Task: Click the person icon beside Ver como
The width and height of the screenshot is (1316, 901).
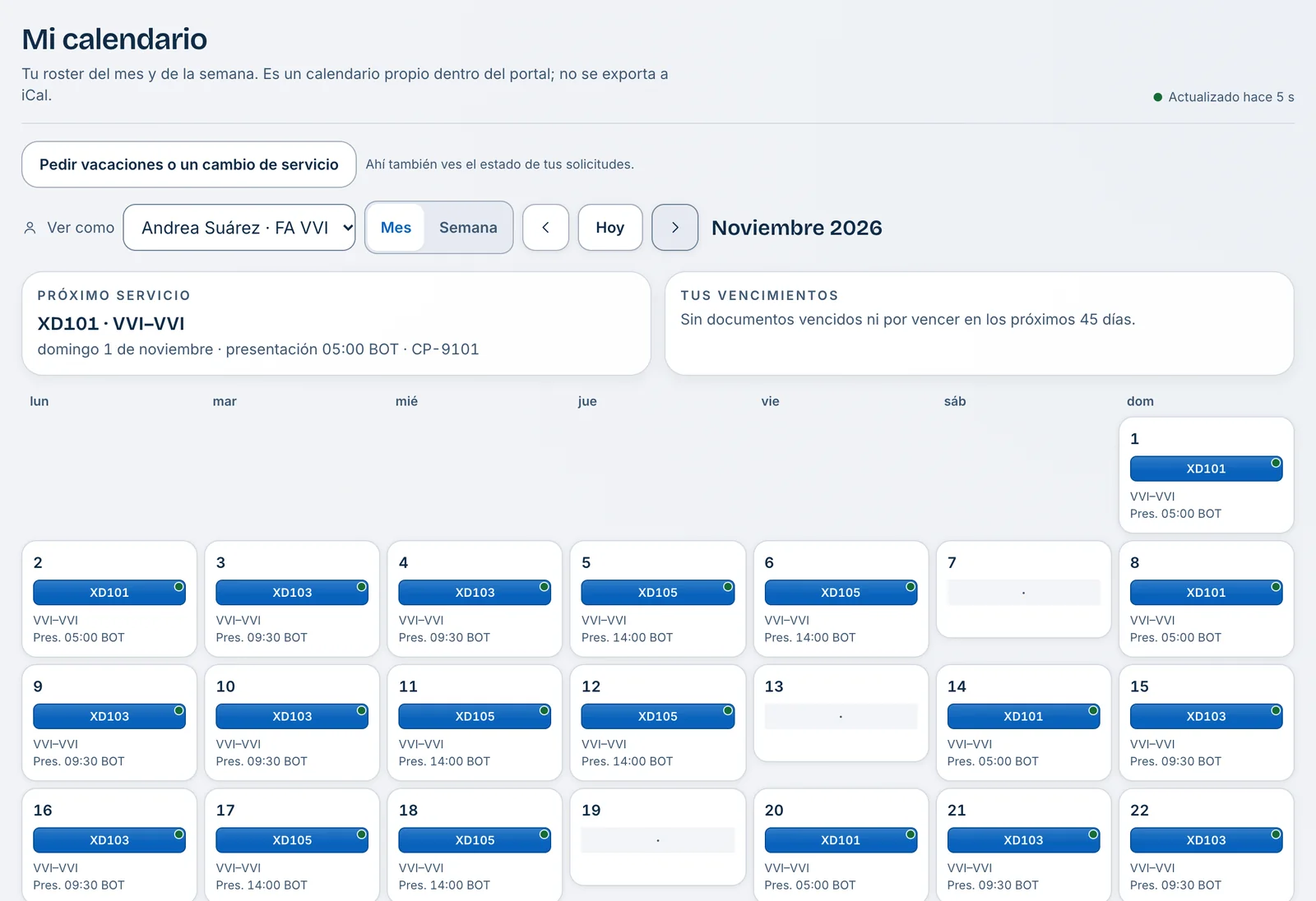Action: point(30,228)
